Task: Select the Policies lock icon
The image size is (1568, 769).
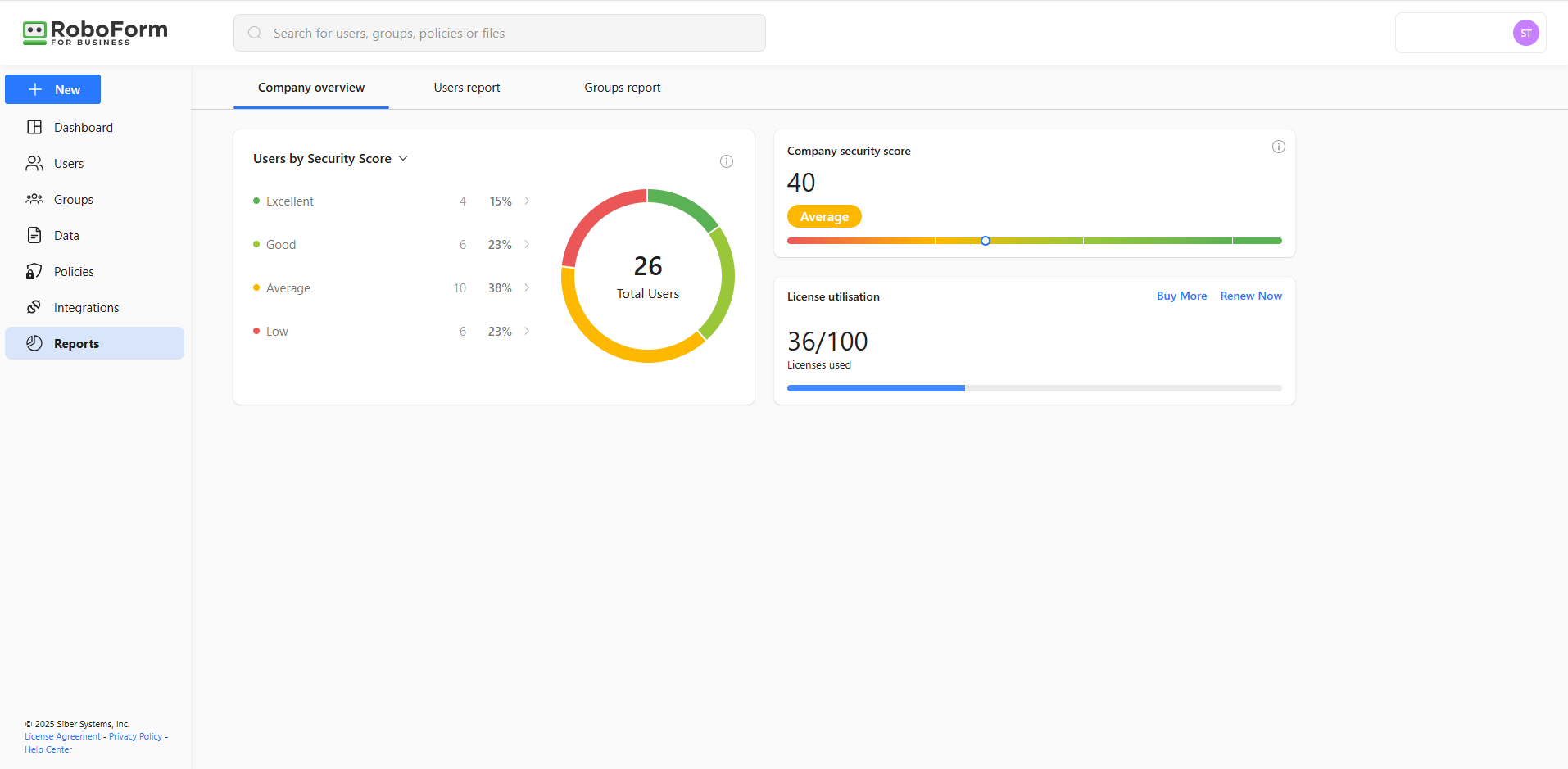Action: click(34, 272)
